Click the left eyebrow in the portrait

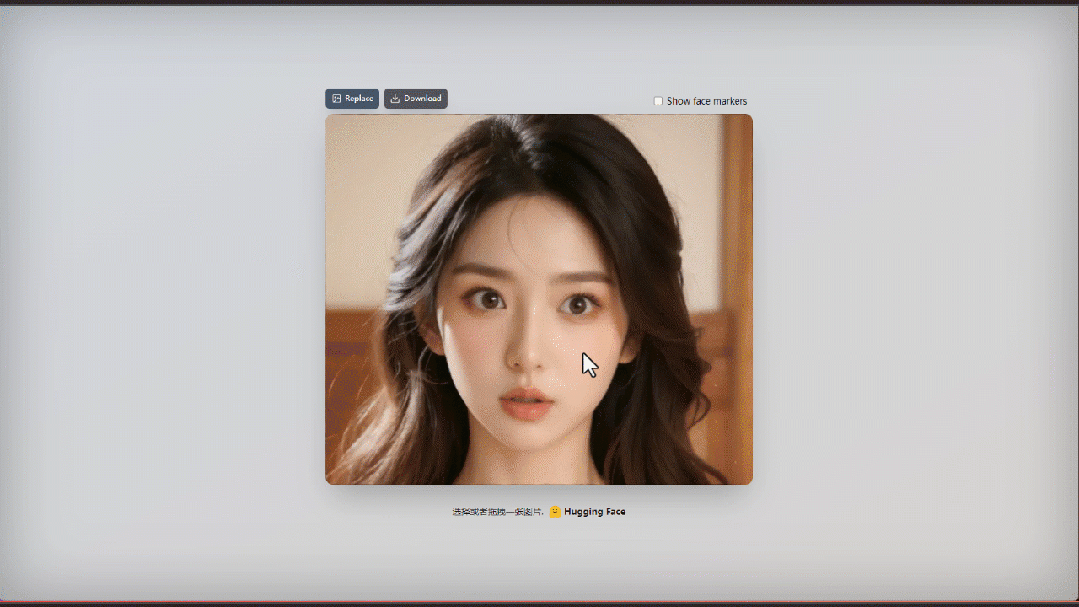point(482,270)
